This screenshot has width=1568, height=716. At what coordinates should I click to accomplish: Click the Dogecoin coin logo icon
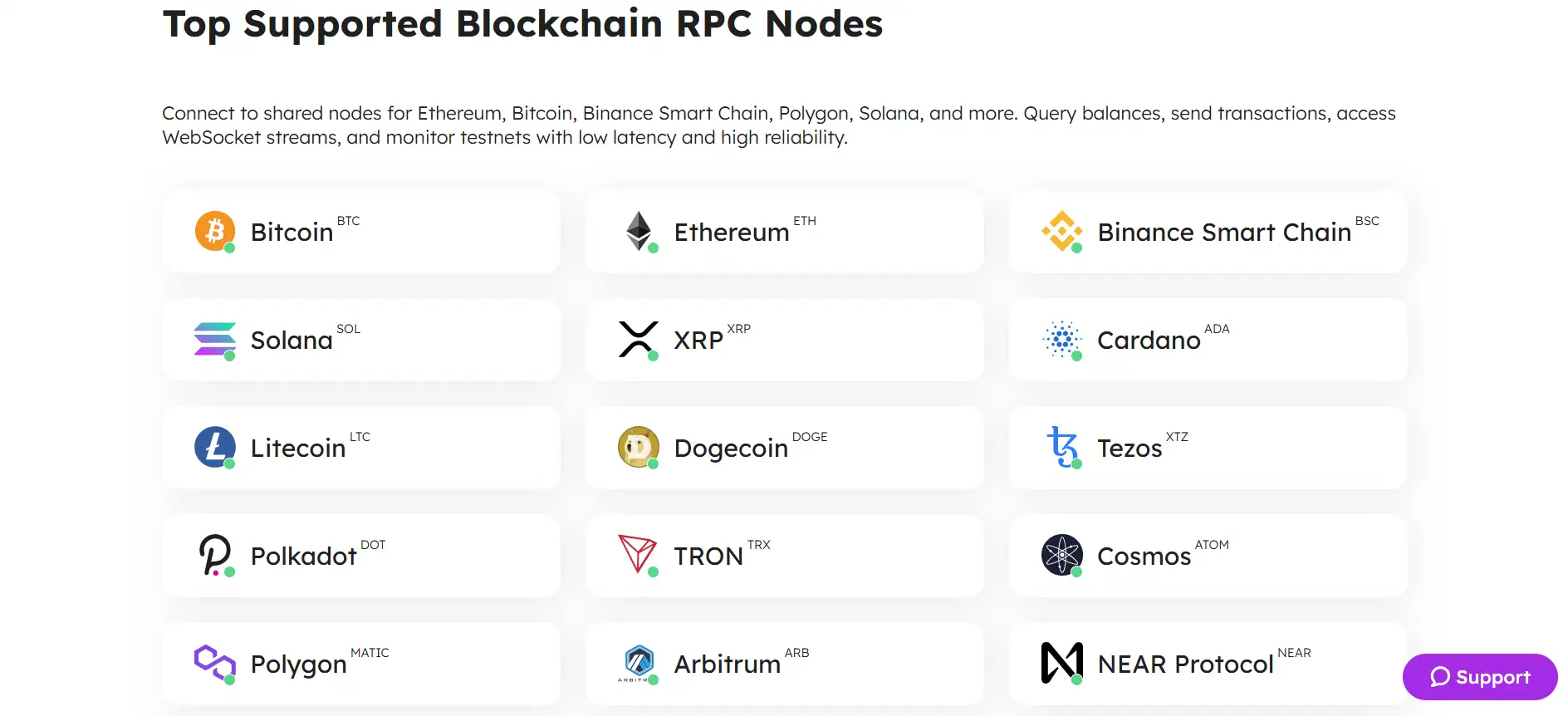[639, 447]
